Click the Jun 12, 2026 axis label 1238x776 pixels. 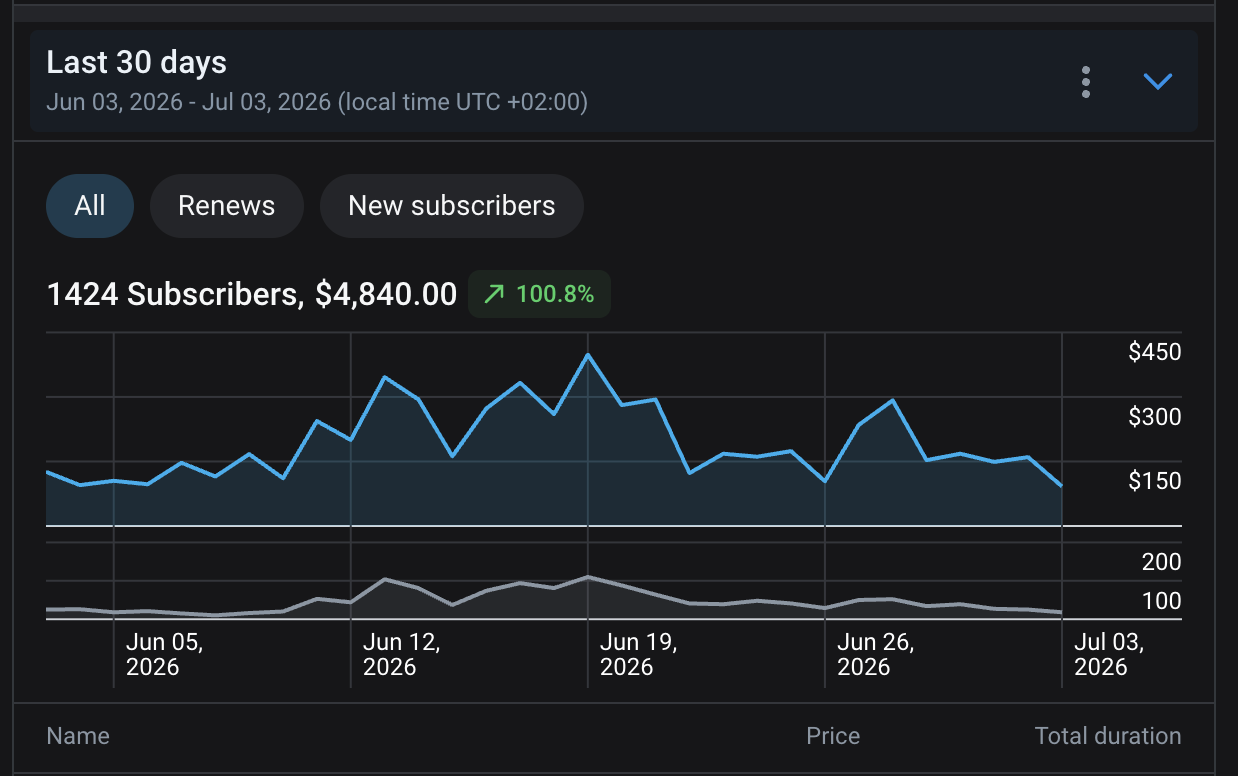tap(402, 654)
